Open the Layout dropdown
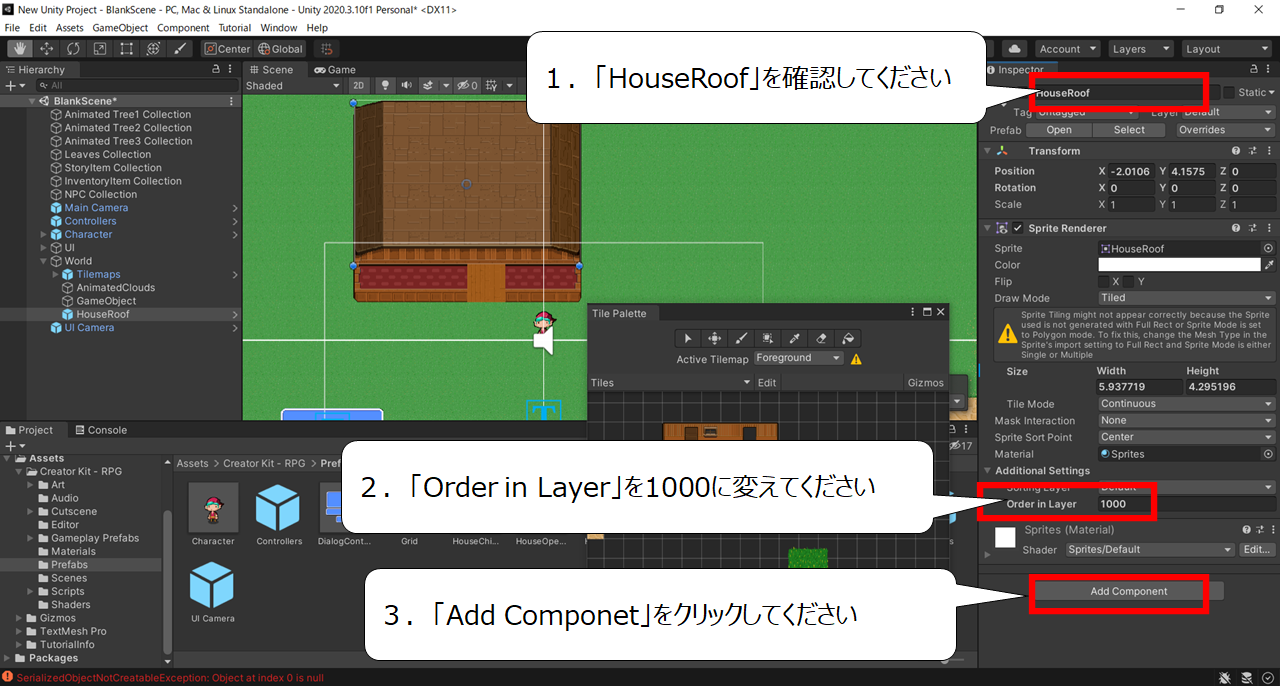The height and width of the screenshot is (686, 1280). (x=1226, y=49)
